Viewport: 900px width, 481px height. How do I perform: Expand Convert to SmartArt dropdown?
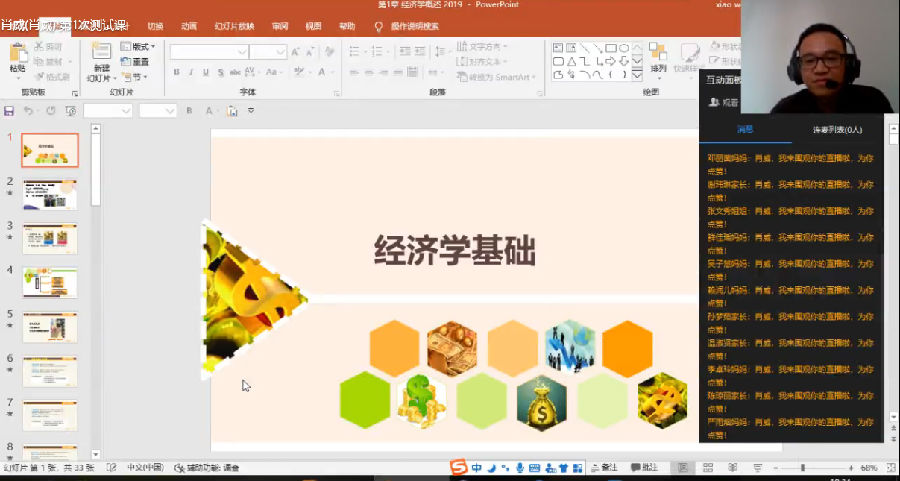pos(496,77)
